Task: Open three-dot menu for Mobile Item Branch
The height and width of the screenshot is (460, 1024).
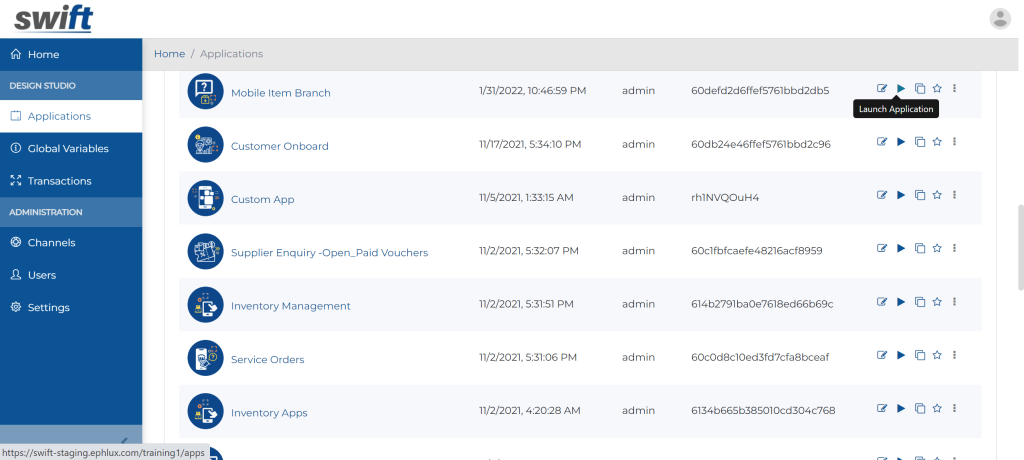Action: tap(955, 88)
